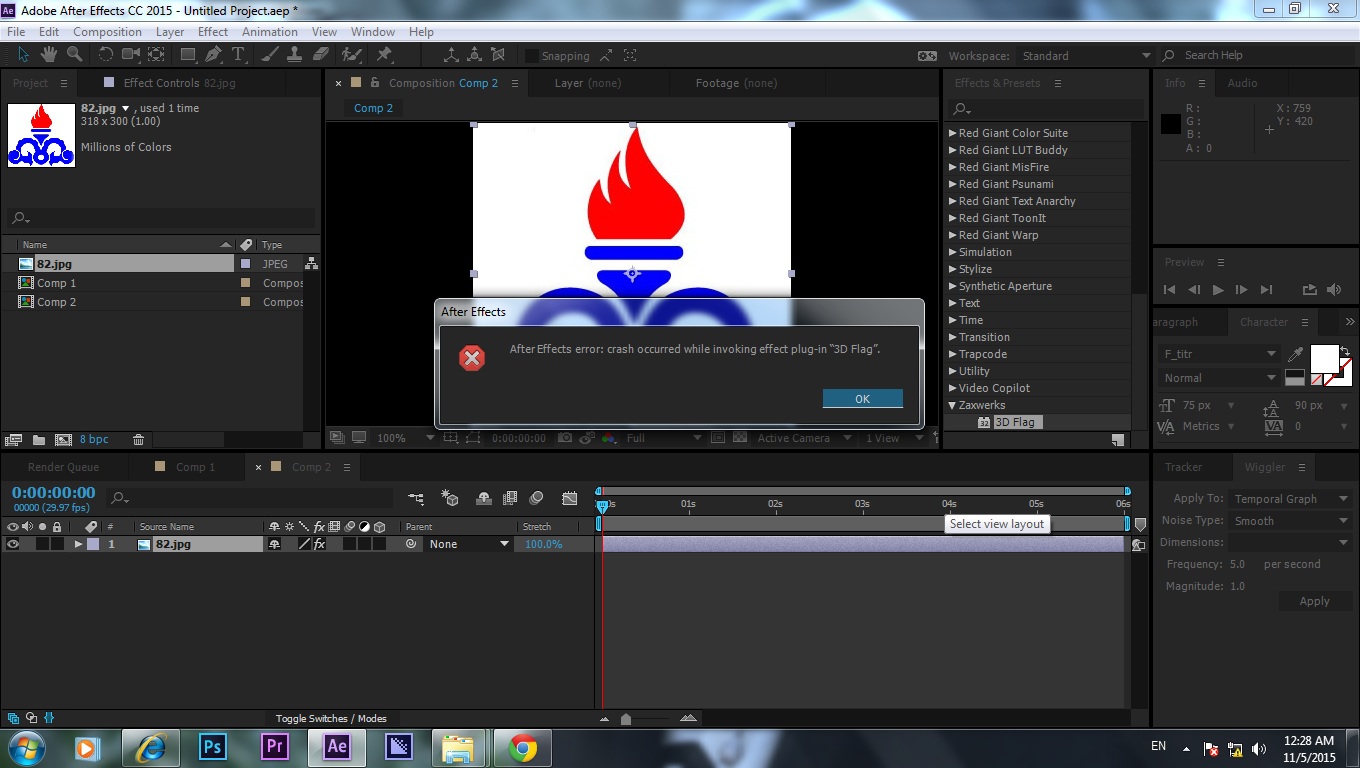This screenshot has width=1360, height=768.
Task: Launch Photoshop from the taskbar
Action: pos(212,747)
